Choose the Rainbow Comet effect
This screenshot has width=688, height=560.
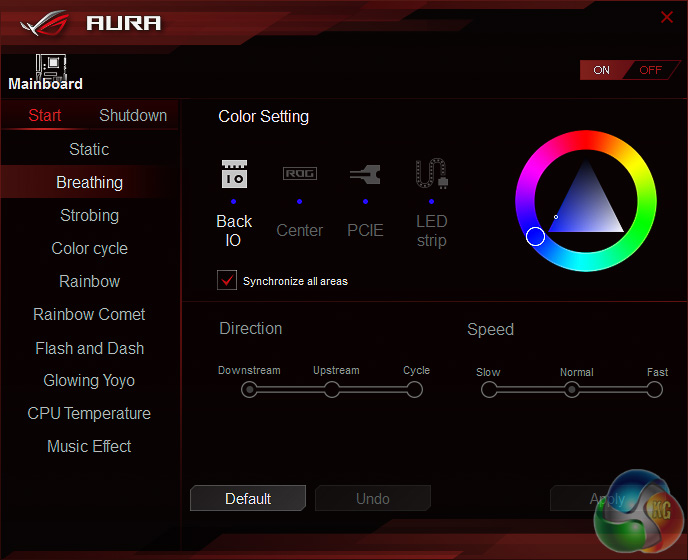point(90,314)
